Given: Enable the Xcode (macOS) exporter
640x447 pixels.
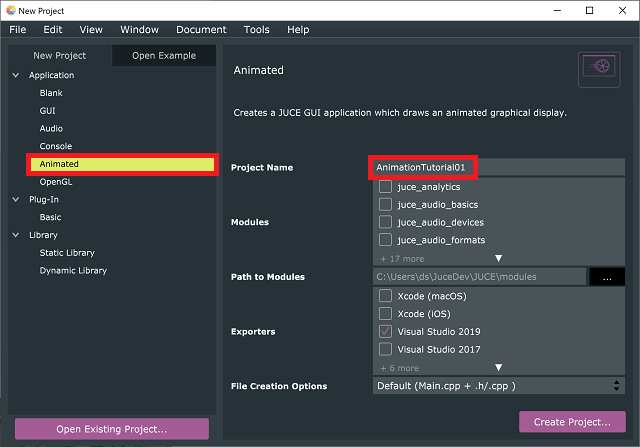Looking at the screenshot, I should 385,296.
